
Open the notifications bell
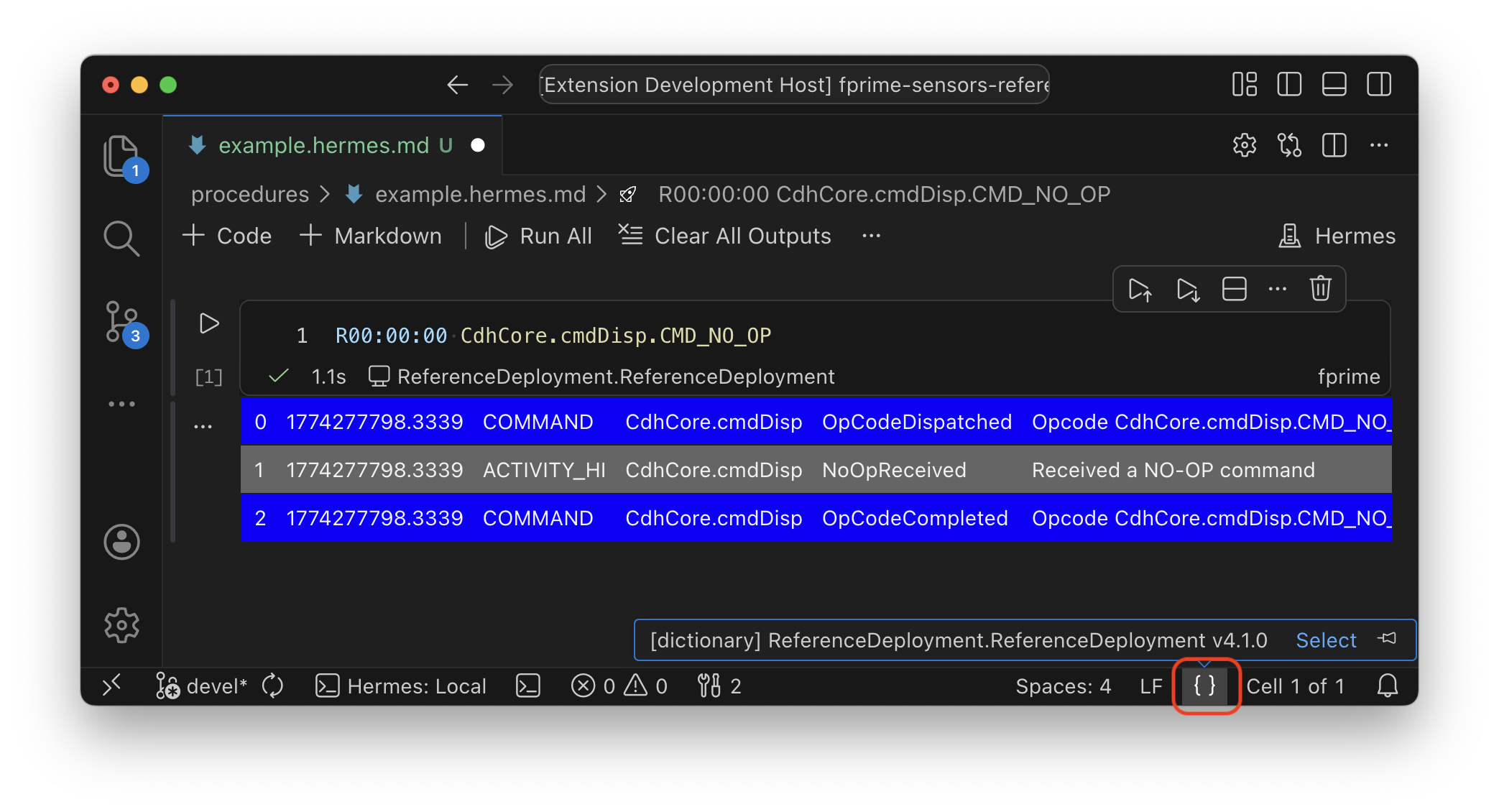coord(1387,686)
